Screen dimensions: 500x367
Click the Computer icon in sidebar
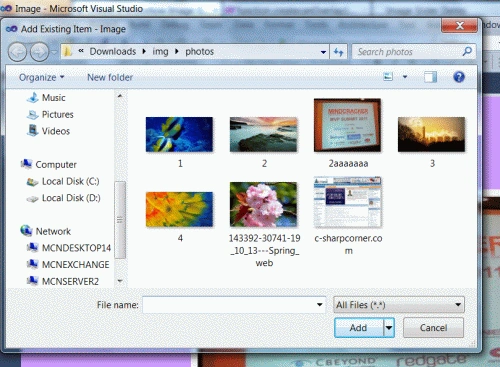click(x=26, y=164)
